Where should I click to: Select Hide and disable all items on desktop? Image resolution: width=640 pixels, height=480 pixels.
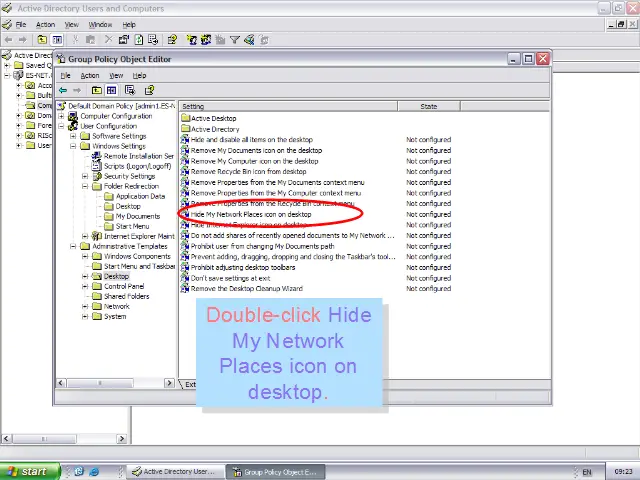coord(251,140)
